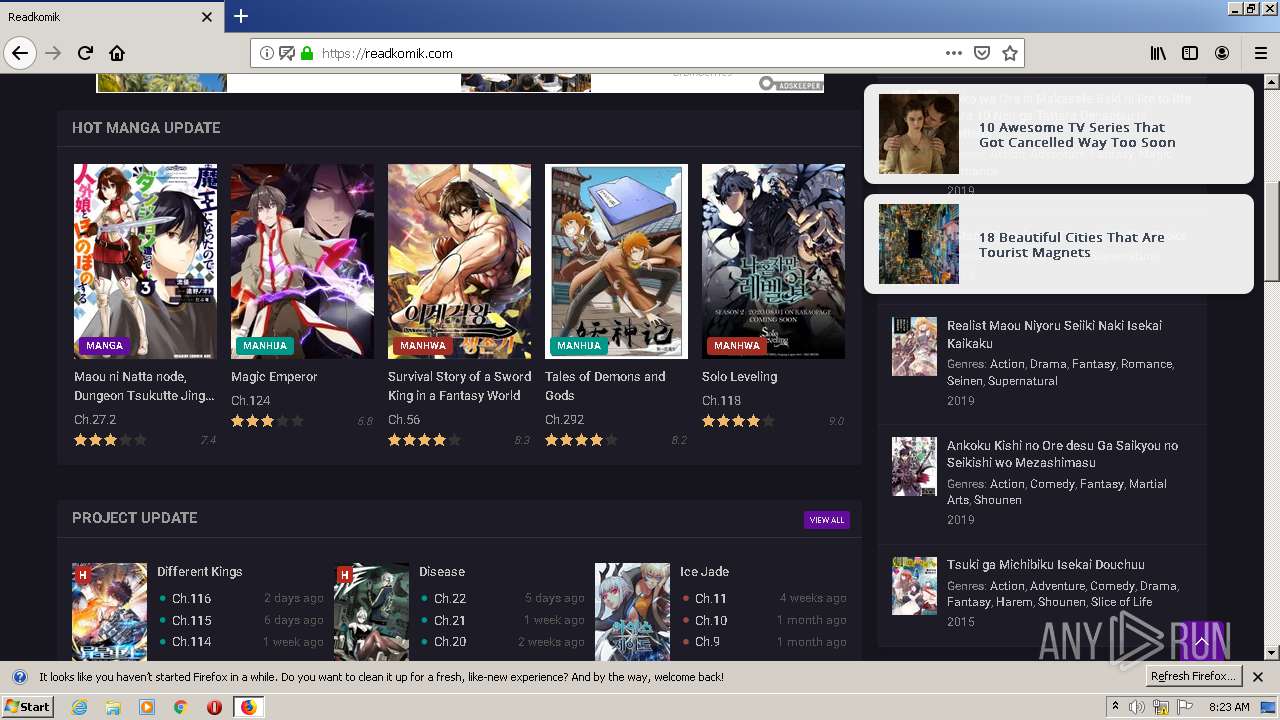The width and height of the screenshot is (1280, 720).
Task: Open Realist Maou sidebar thumbnail
Action: [914, 346]
